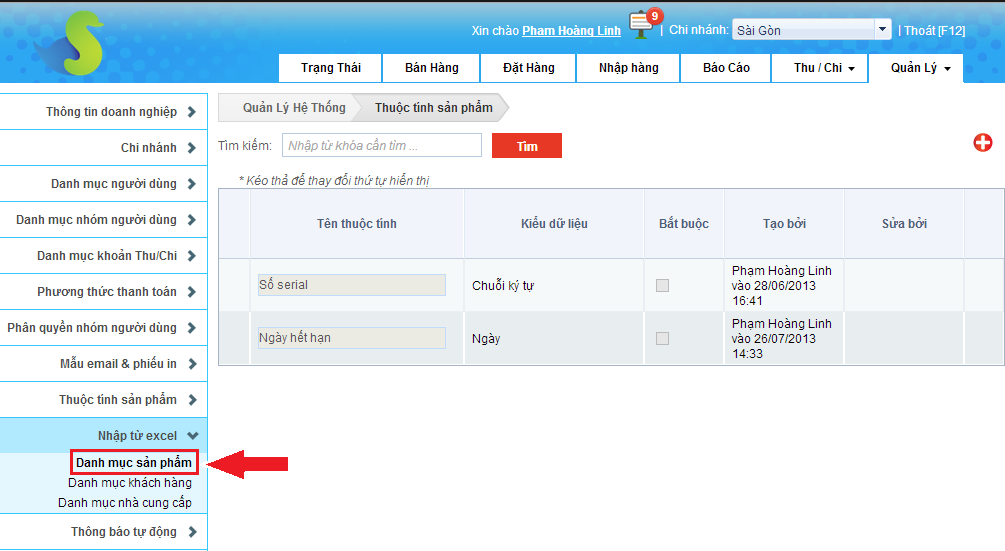
Task: Click arrow icon beside Thông báo tự động
Action: tap(191, 532)
